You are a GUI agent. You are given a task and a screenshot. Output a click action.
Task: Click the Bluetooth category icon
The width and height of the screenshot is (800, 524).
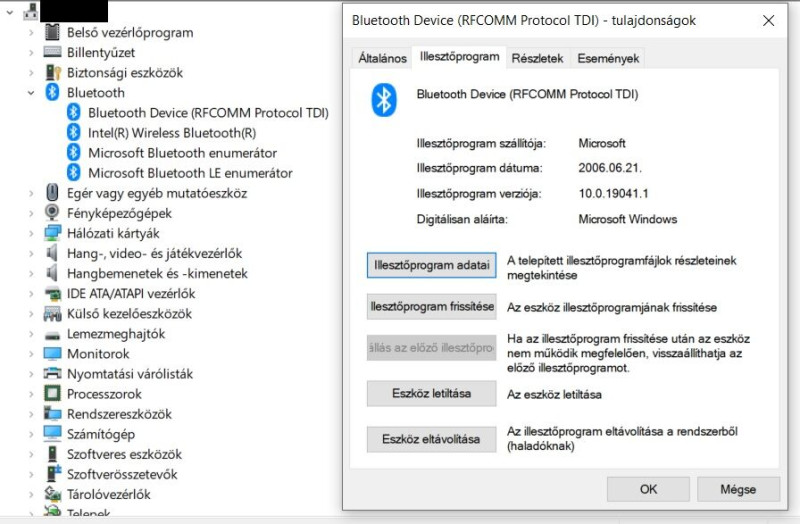pyautogui.click(x=52, y=92)
